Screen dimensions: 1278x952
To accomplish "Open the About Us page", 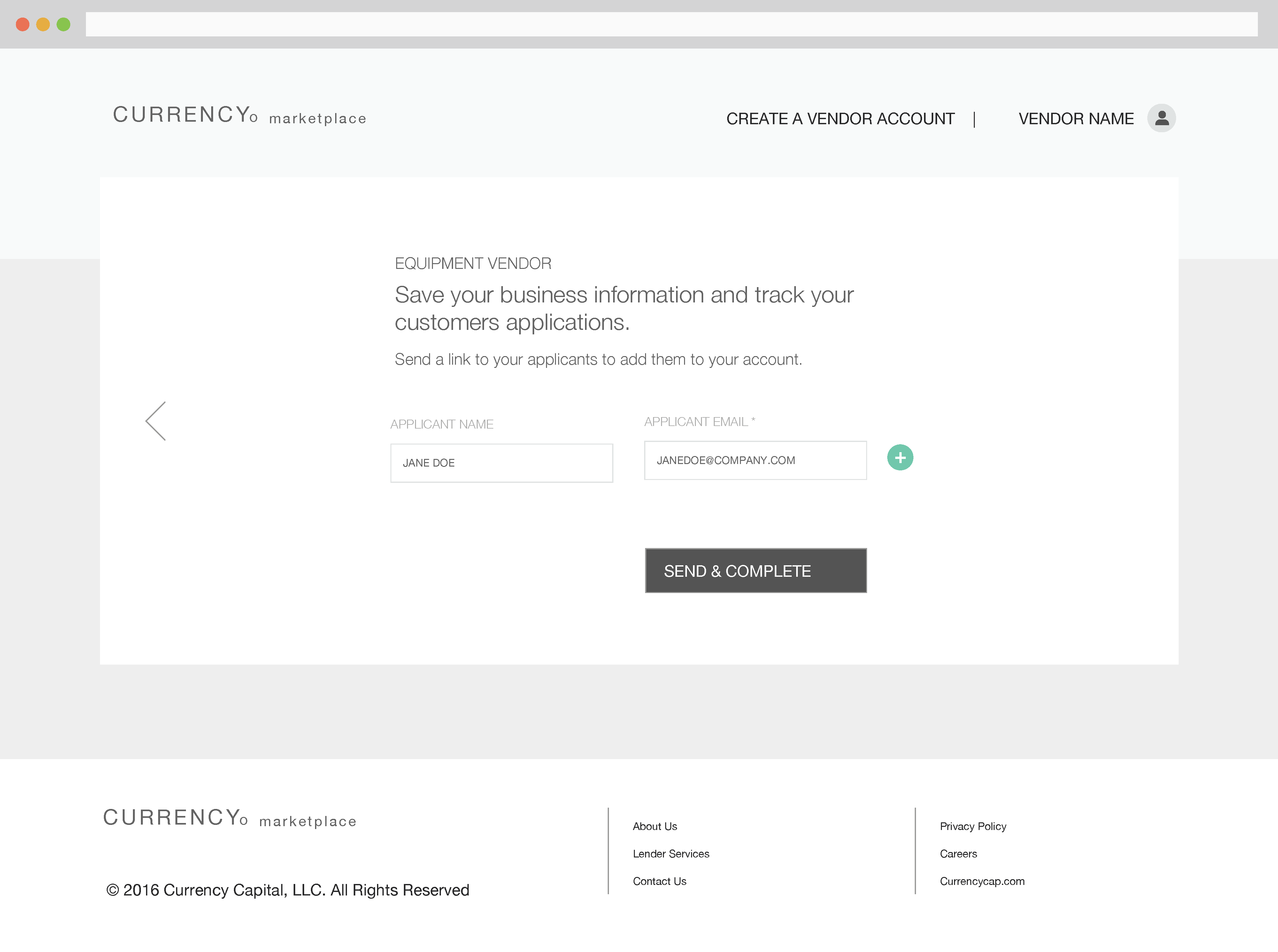I will click(x=655, y=826).
